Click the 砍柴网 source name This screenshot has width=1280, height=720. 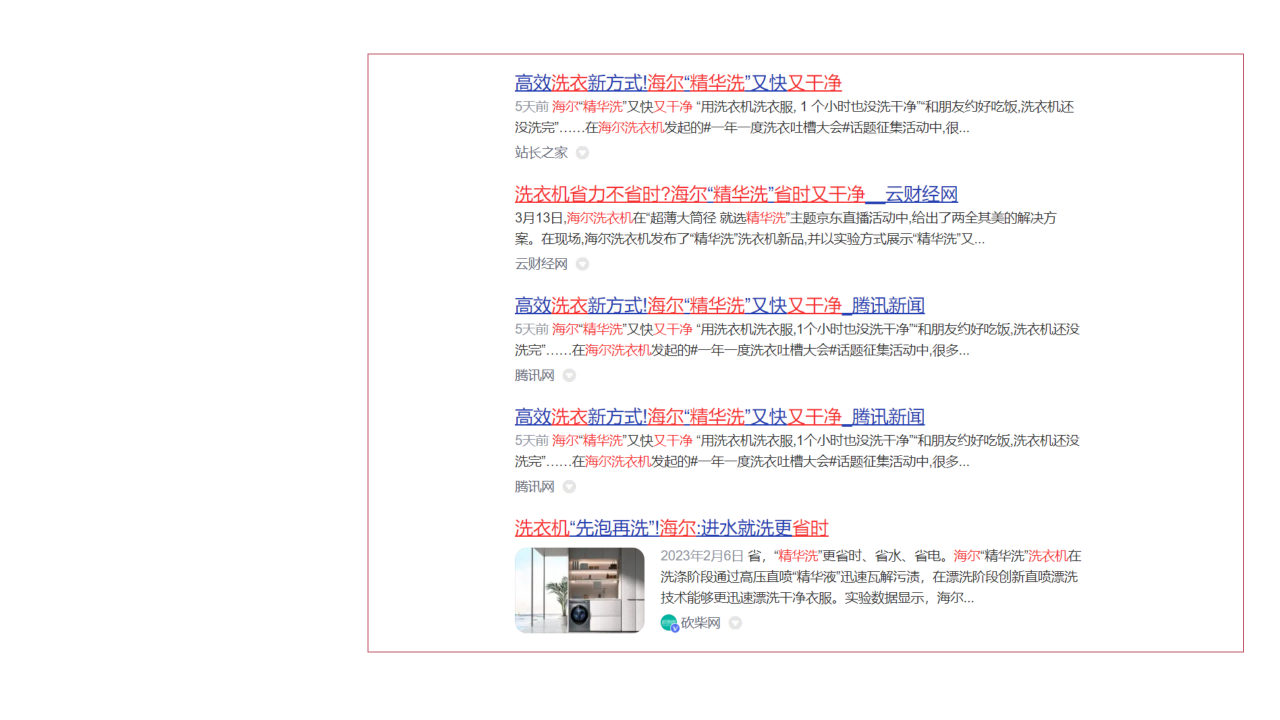pyautogui.click(x=701, y=622)
